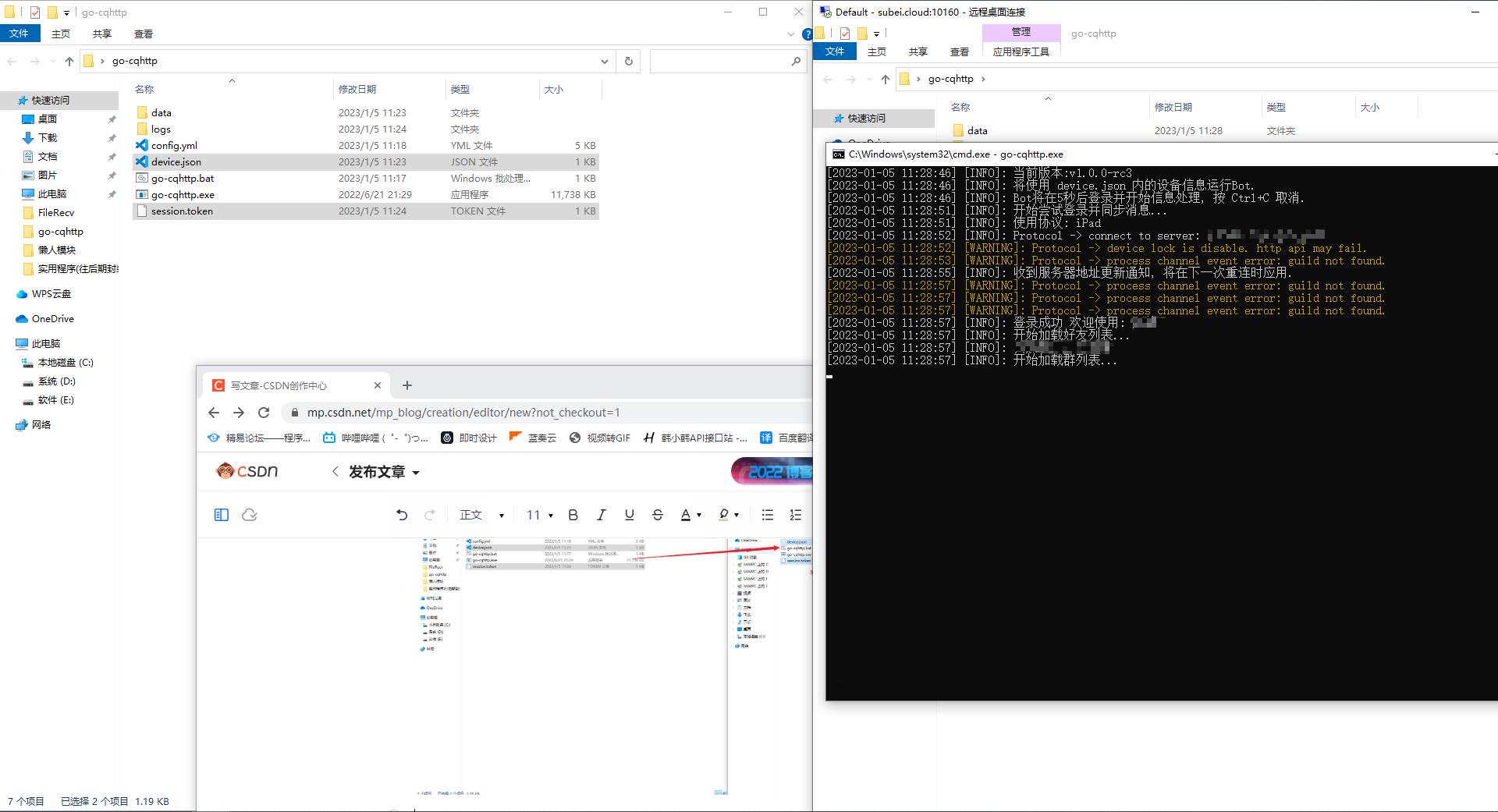Apply strikethrough formatting in the editor toolbar
The width and height of the screenshot is (1498, 812).
coord(658,515)
